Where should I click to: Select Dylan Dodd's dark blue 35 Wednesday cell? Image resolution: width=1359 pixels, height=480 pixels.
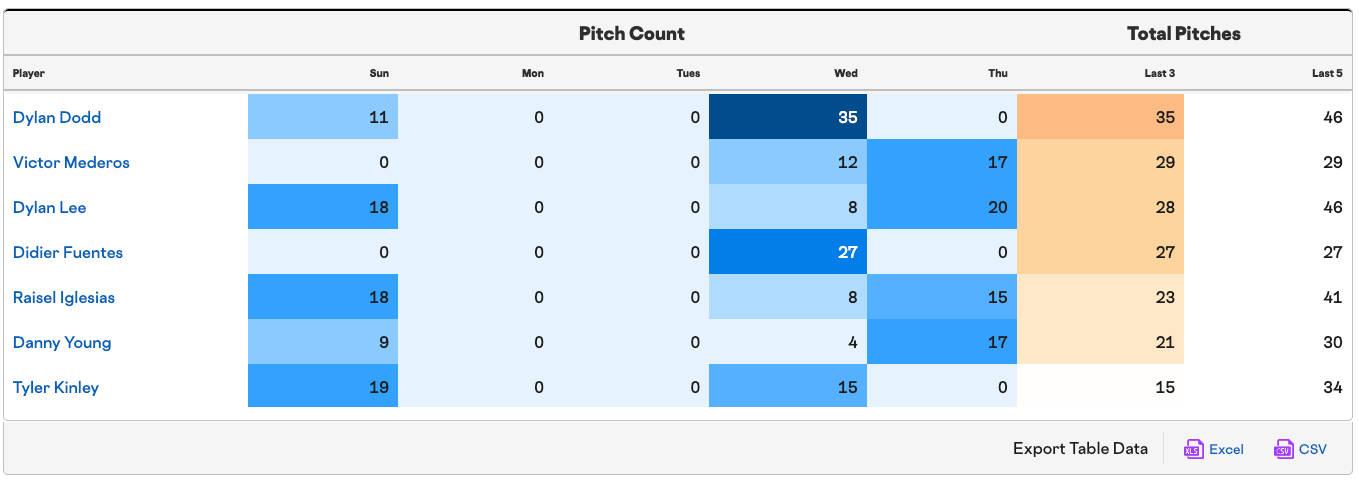pos(788,117)
